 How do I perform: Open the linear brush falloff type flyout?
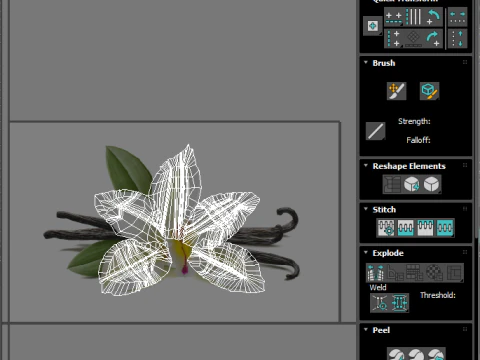376,131
